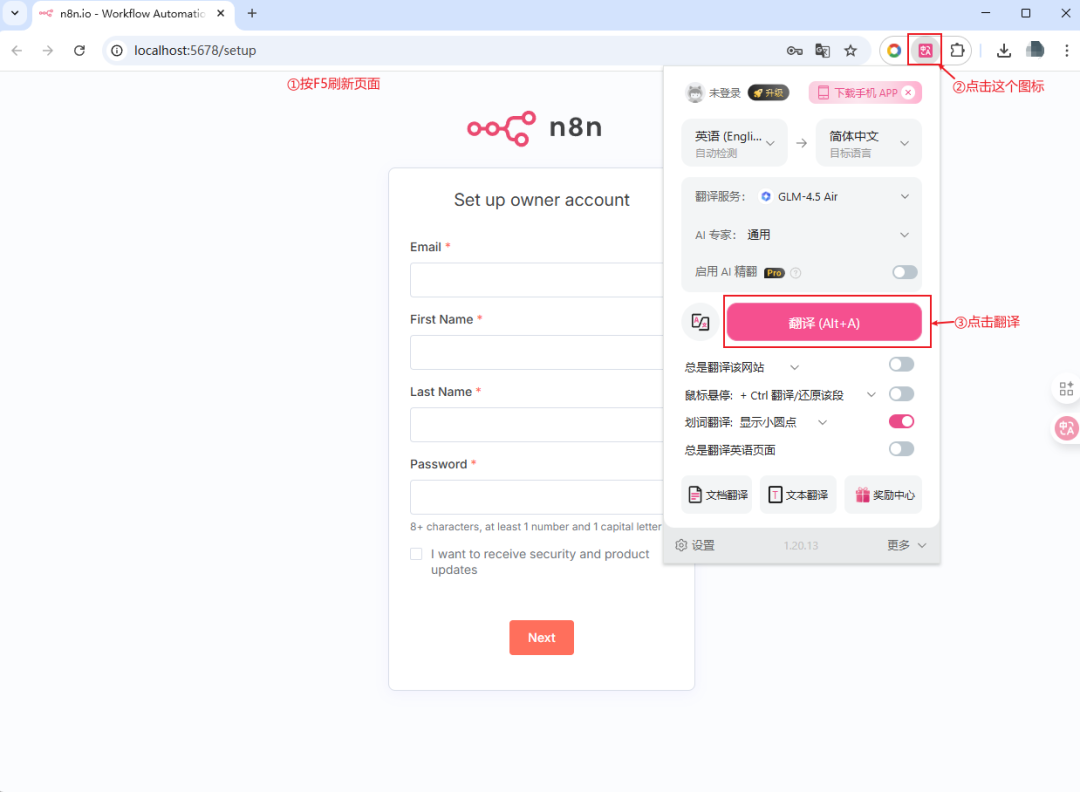The height and width of the screenshot is (792, 1080).
Task: Click the Last Name input field
Action: click(x=537, y=424)
